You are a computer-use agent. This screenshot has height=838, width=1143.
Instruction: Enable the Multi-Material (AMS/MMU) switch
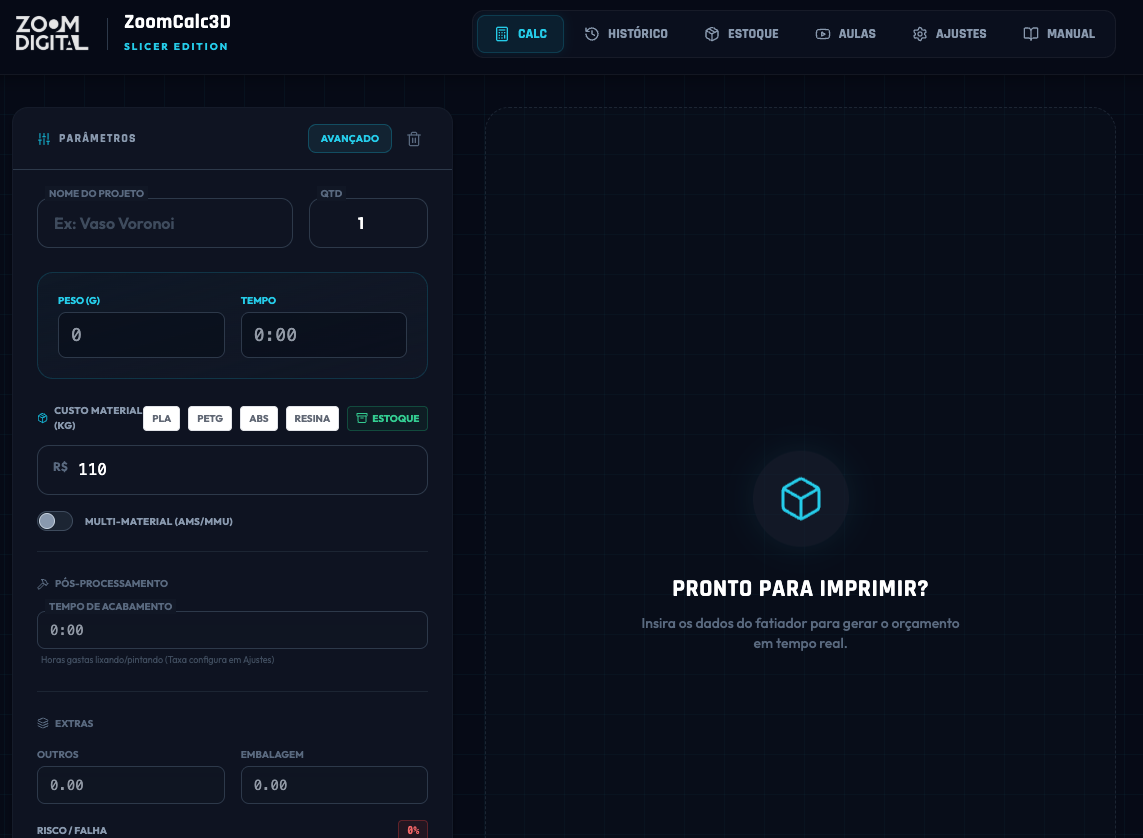55,521
